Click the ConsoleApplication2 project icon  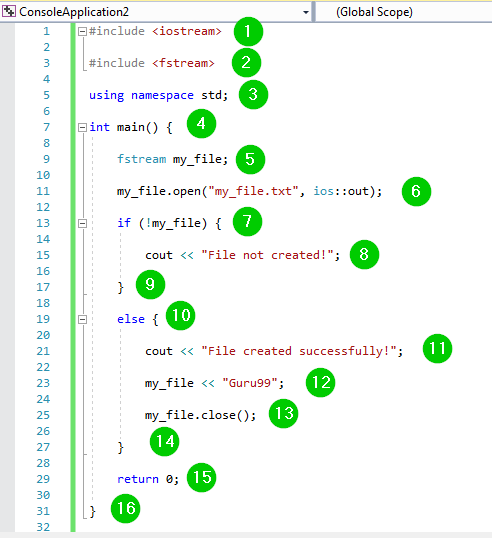click(9, 11)
